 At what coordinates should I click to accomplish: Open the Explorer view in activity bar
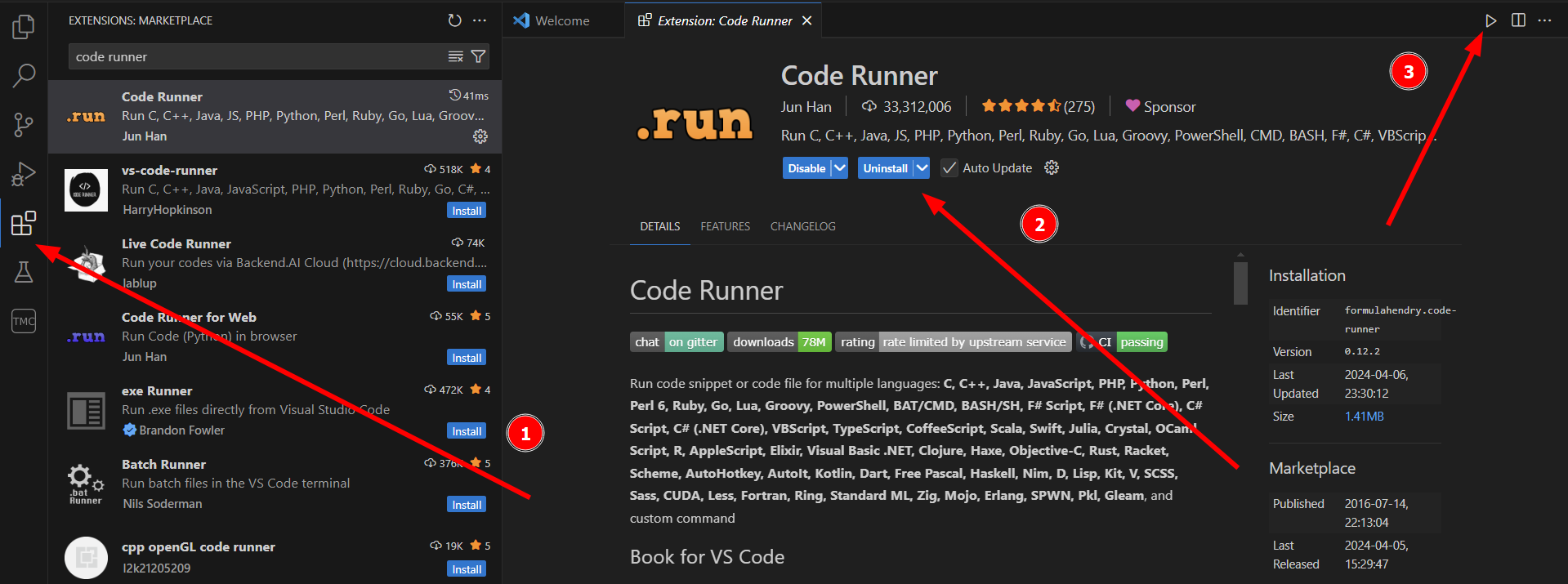coord(24,27)
